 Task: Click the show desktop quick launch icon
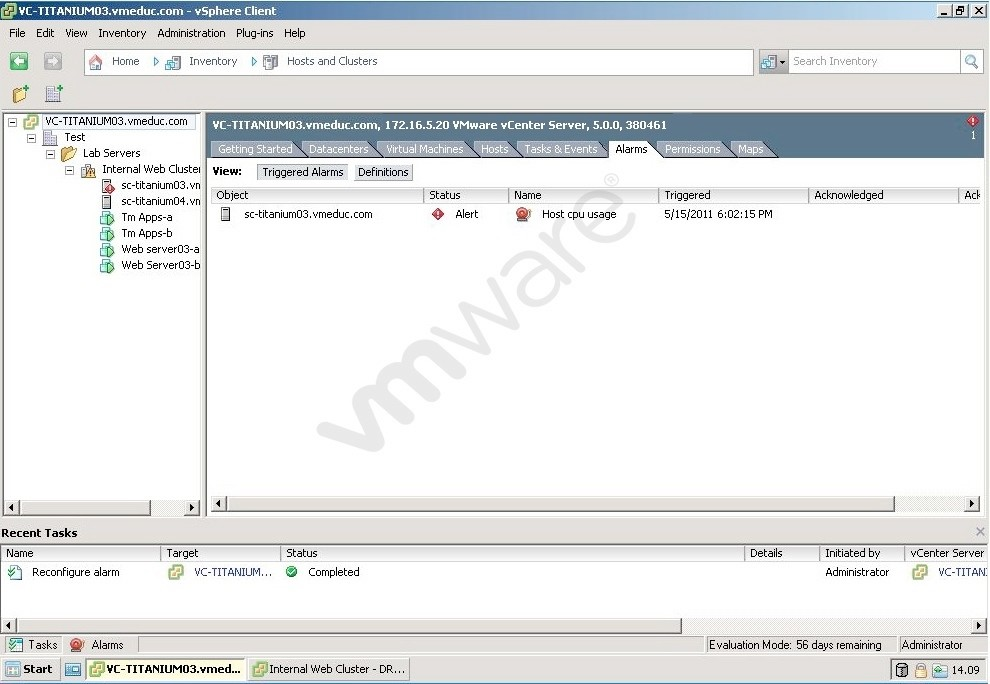tap(73, 669)
